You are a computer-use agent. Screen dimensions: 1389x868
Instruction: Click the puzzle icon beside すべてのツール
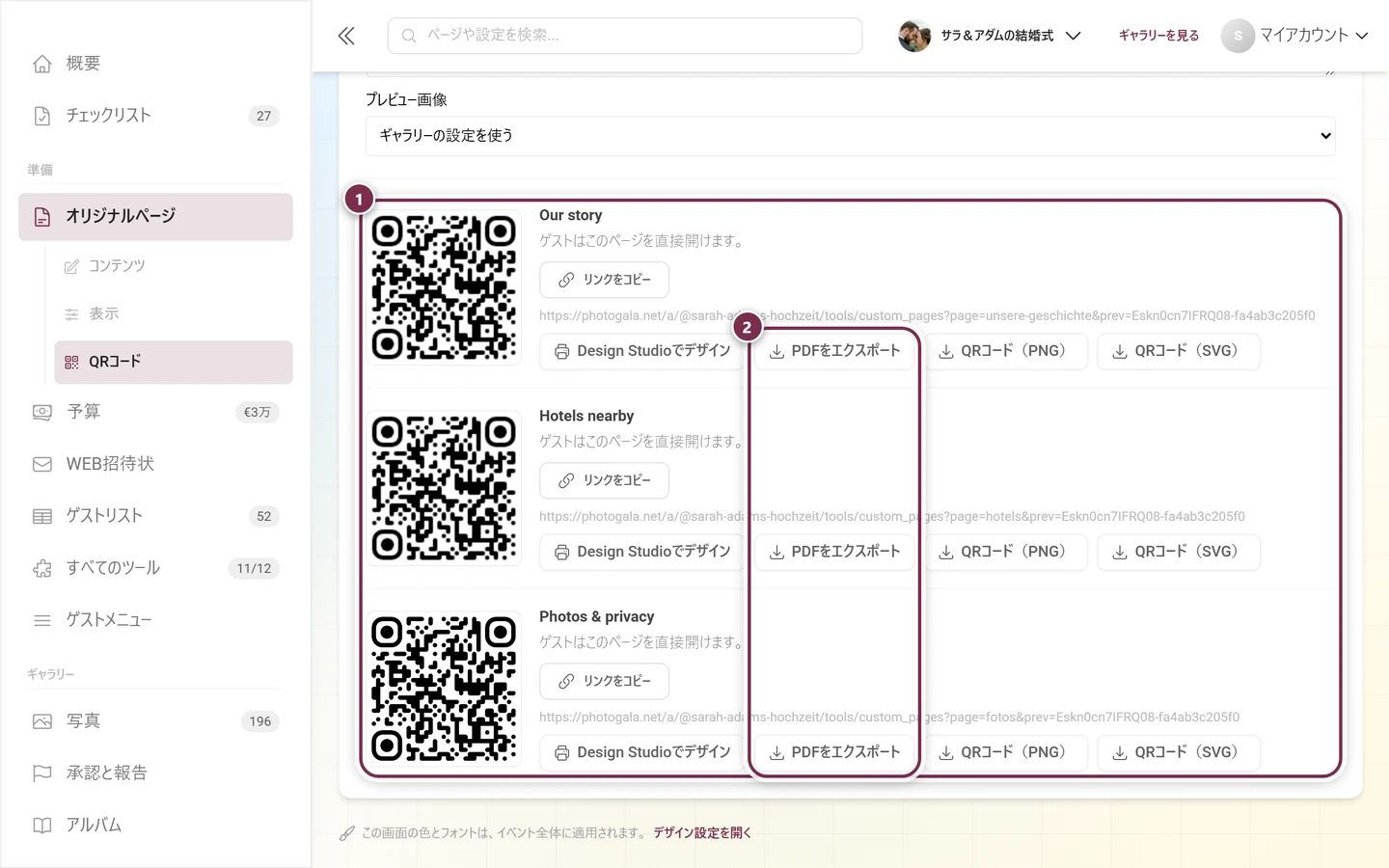point(42,568)
